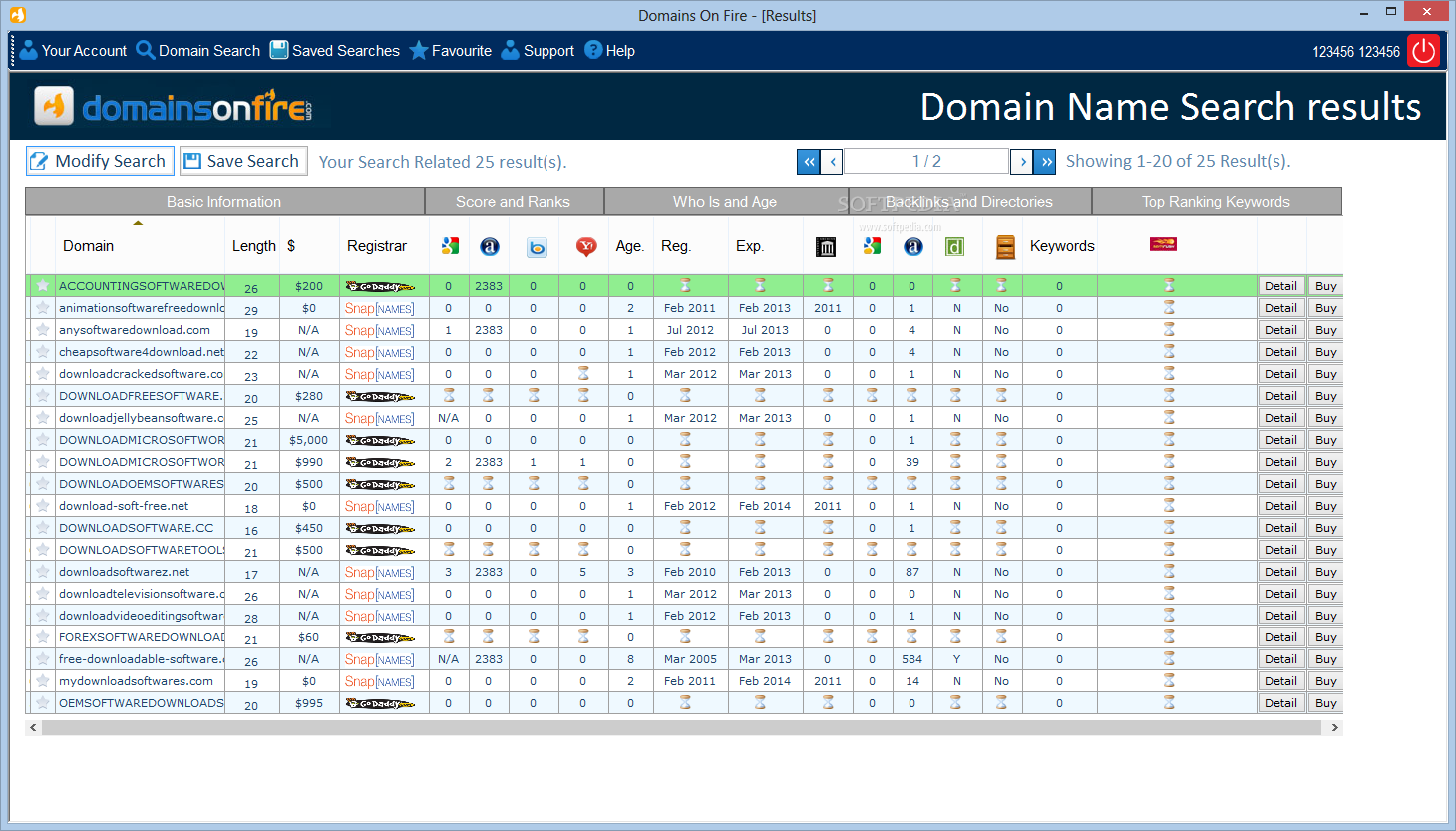Click the page number field 1 / 2
1456x831 pixels.
click(x=926, y=161)
